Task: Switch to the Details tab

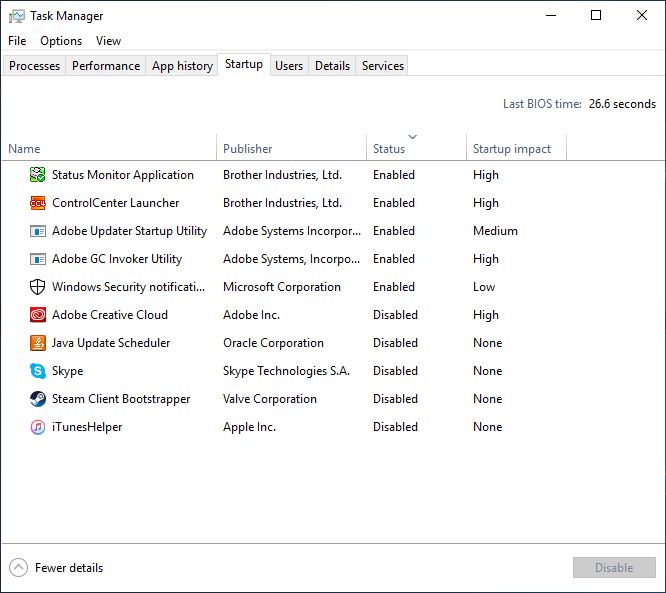Action: point(332,66)
